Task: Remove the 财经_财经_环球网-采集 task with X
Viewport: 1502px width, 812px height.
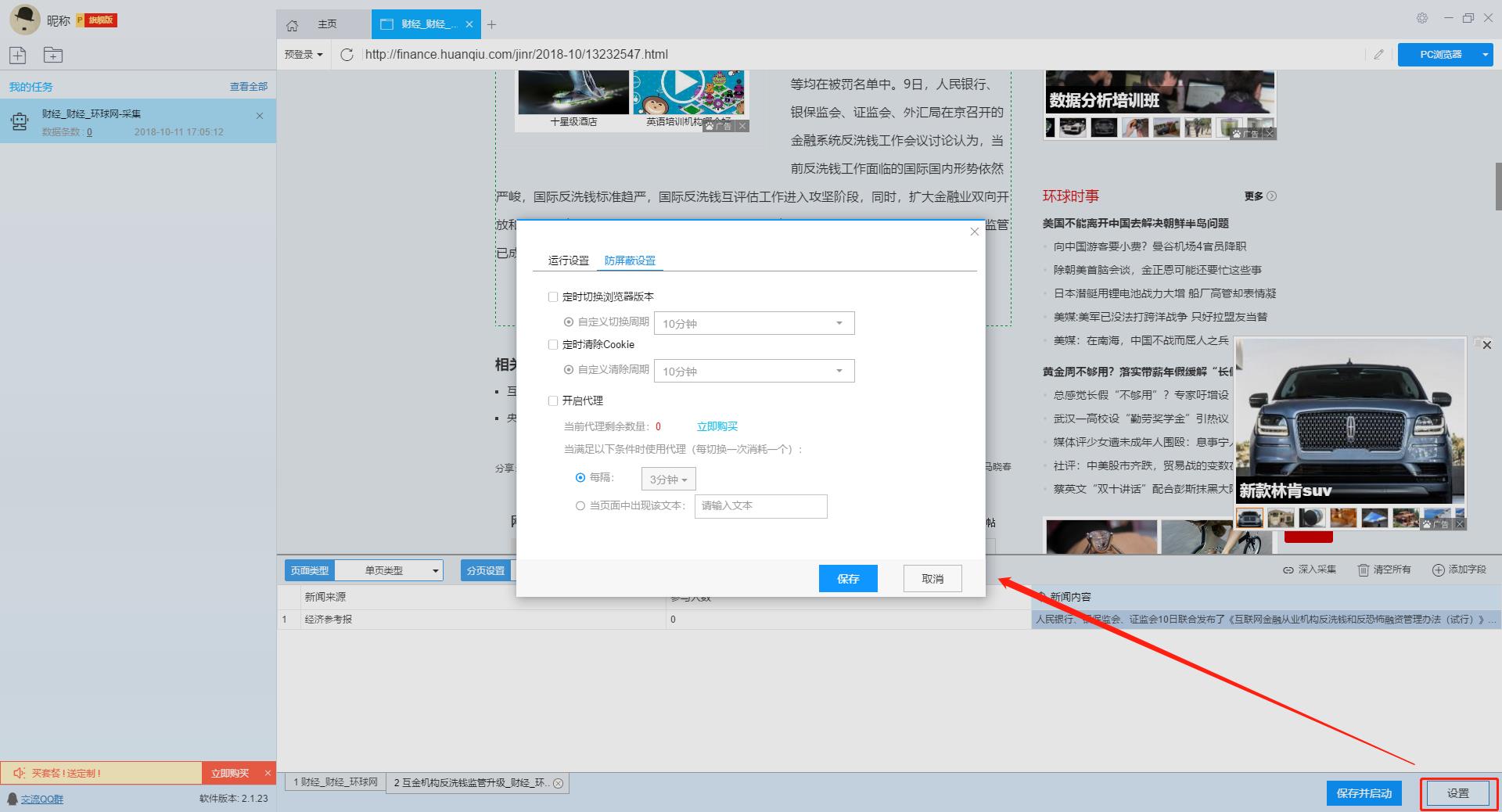Action: [x=260, y=116]
